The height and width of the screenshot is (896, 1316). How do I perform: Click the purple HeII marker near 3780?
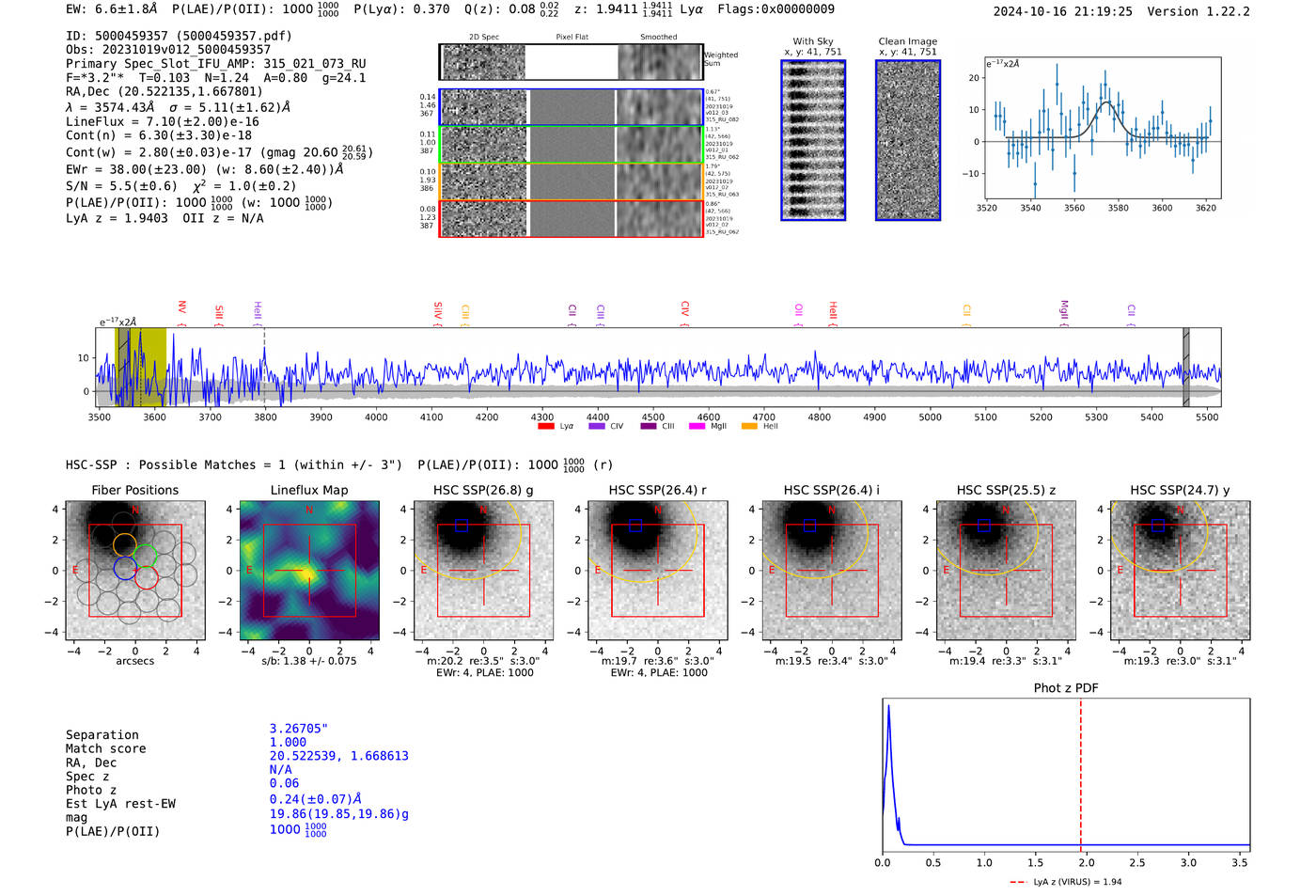[x=258, y=311]
